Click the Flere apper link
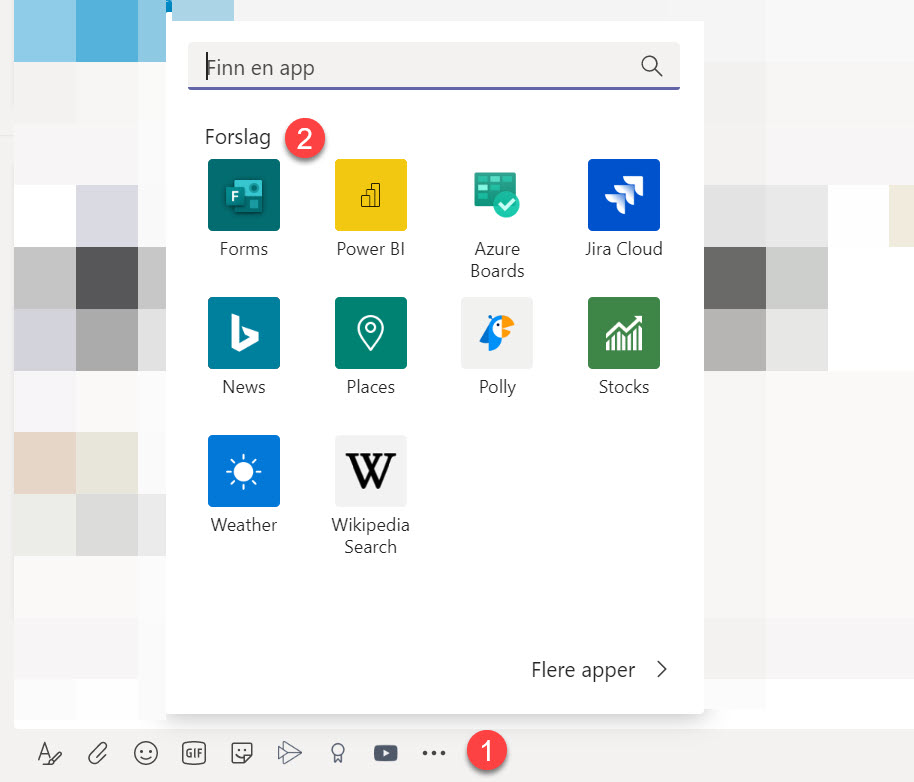Image resolution: width=914 pixels, height=782 pixels. [583, 670]
